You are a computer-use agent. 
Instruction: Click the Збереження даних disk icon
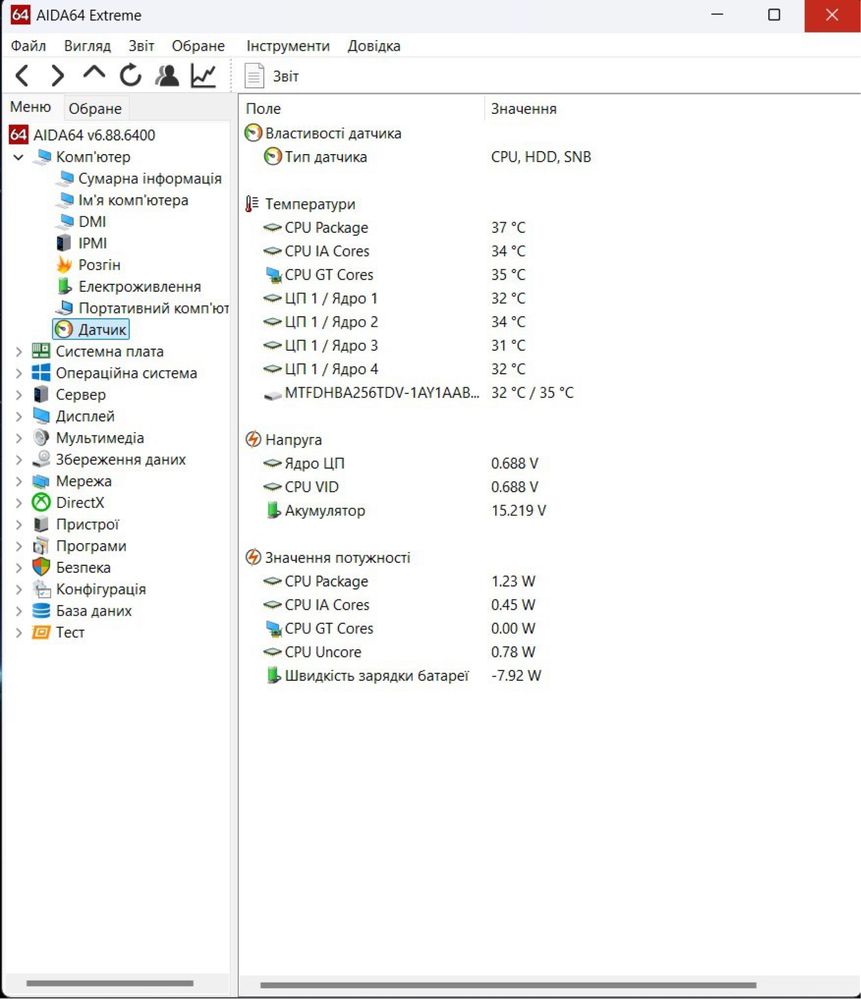(41, 459)
